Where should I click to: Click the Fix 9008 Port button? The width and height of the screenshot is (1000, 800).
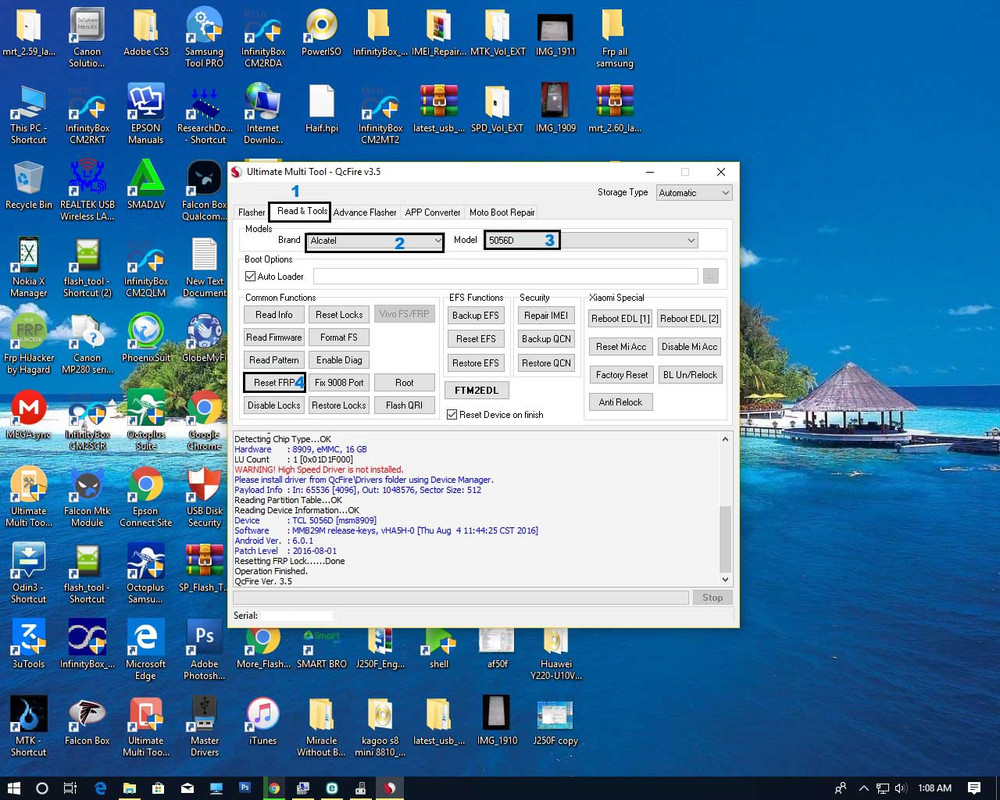tap(339, 382)
